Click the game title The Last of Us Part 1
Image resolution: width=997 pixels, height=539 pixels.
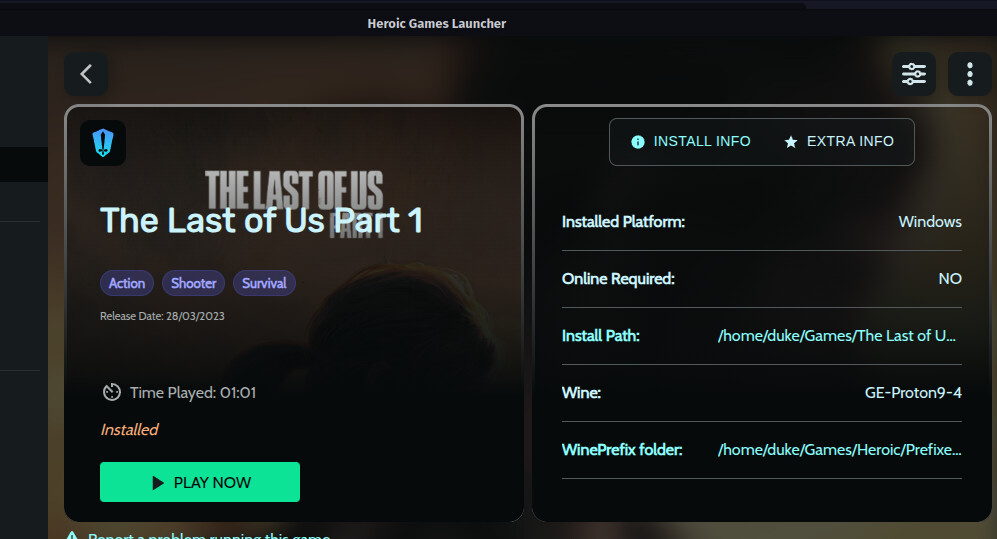[x=261, y=221]
